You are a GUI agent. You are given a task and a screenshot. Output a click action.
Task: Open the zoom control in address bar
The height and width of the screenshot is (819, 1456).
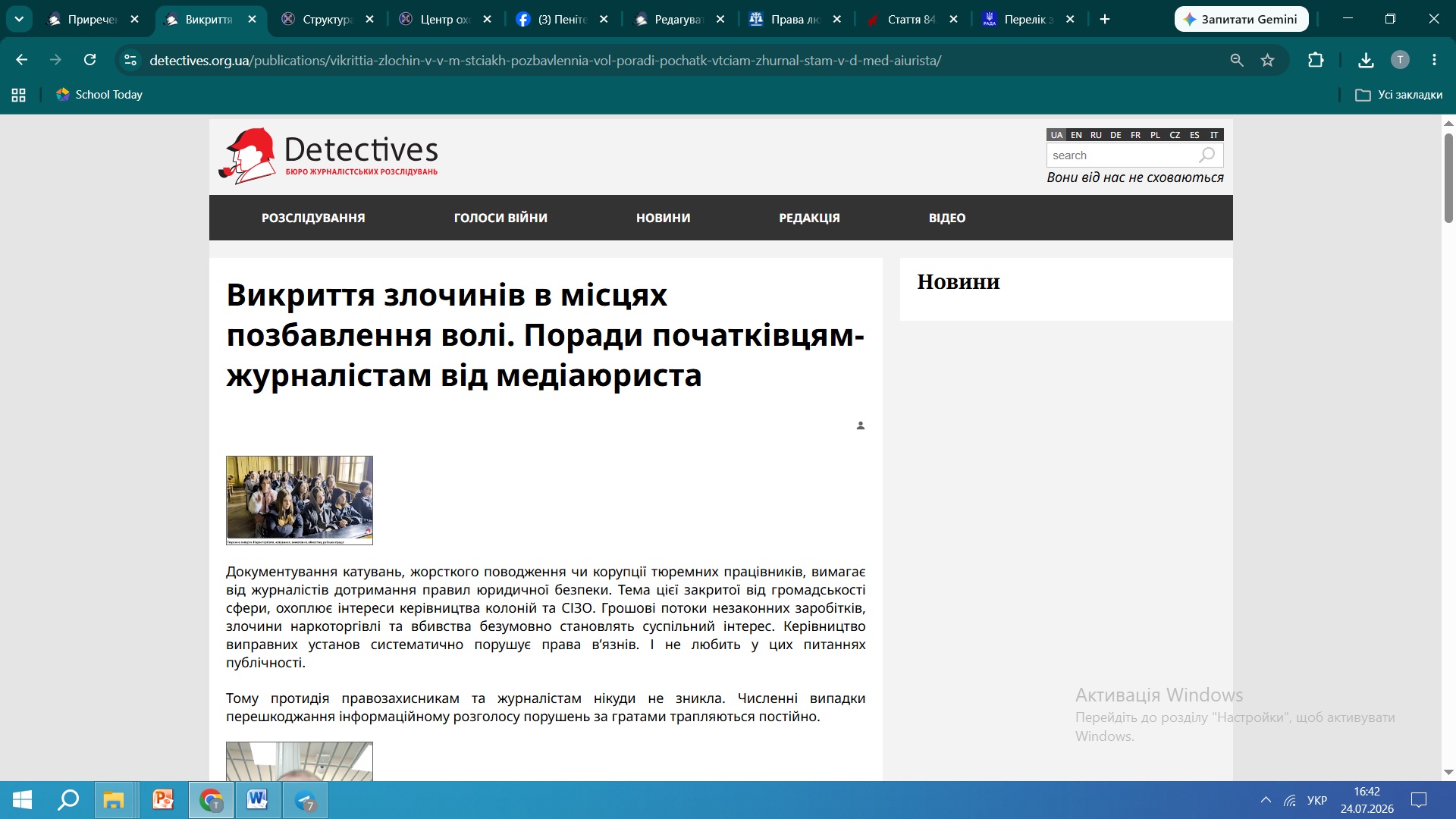(x=1237, y=60)
